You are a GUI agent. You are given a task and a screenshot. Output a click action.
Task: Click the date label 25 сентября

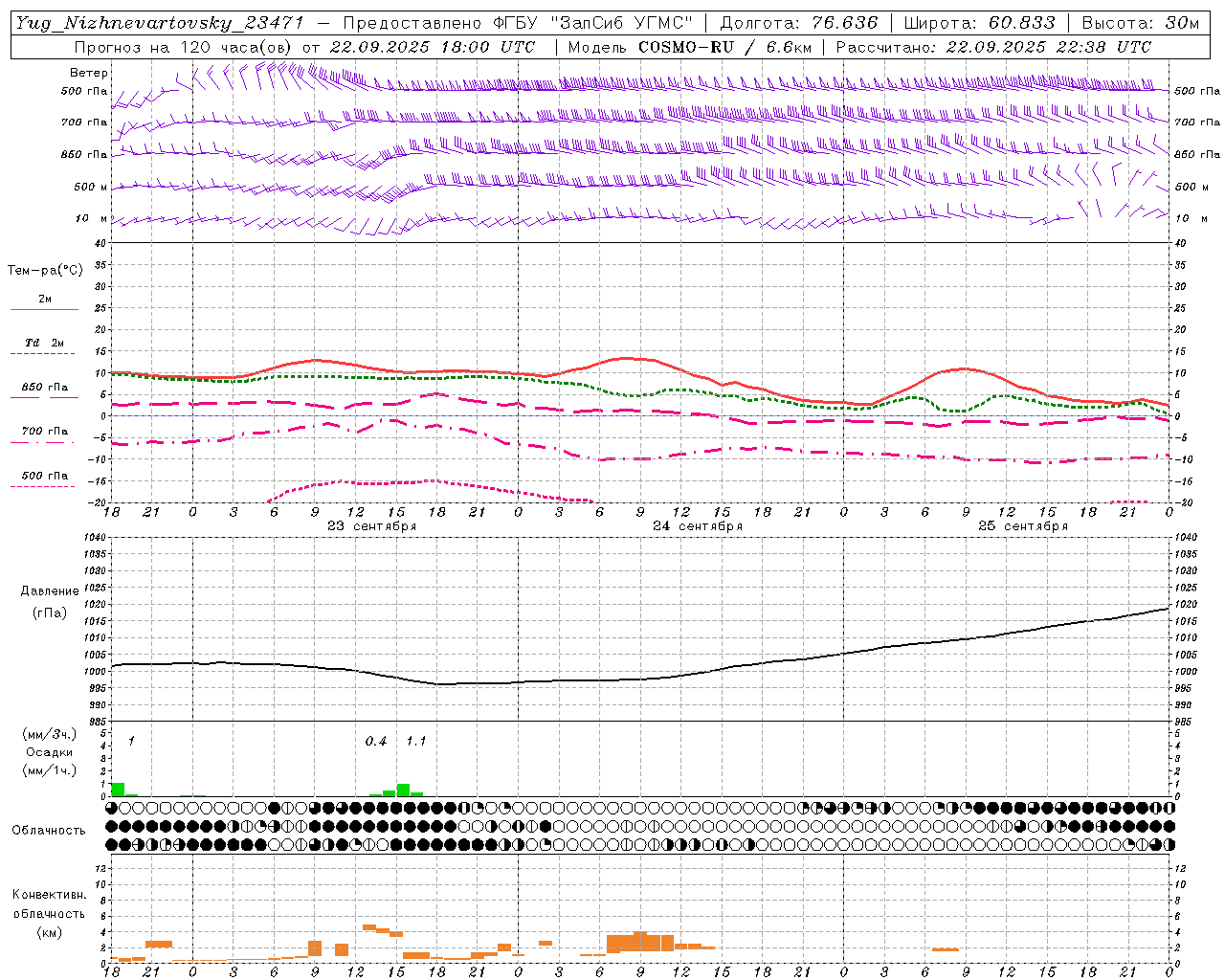pyautogui.click(x=1022, y=526)
